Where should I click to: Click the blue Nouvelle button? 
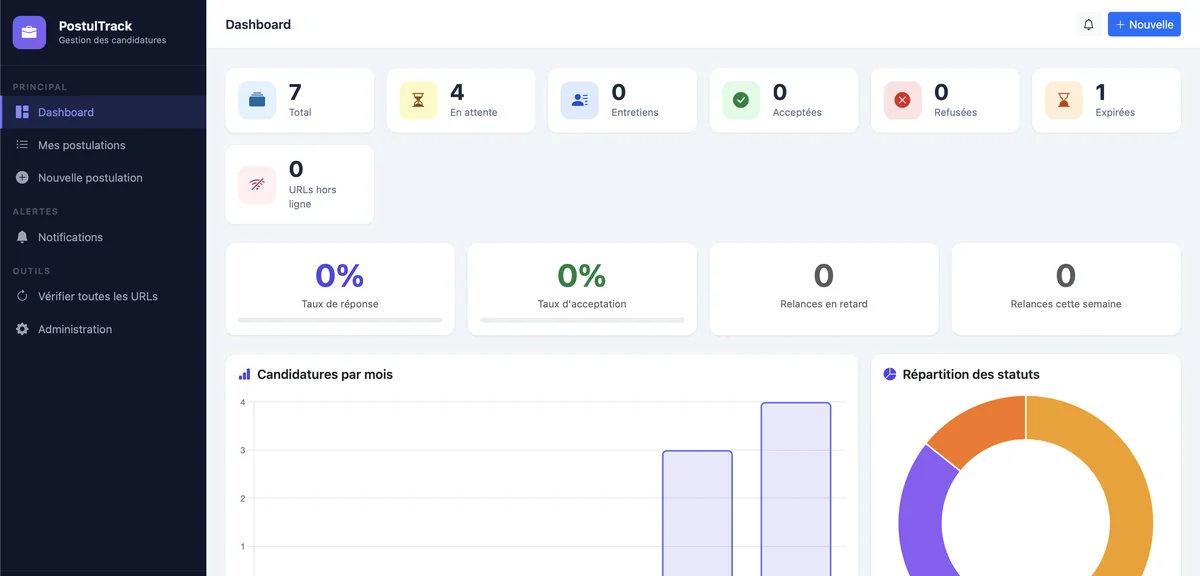tap(1144, 24)
